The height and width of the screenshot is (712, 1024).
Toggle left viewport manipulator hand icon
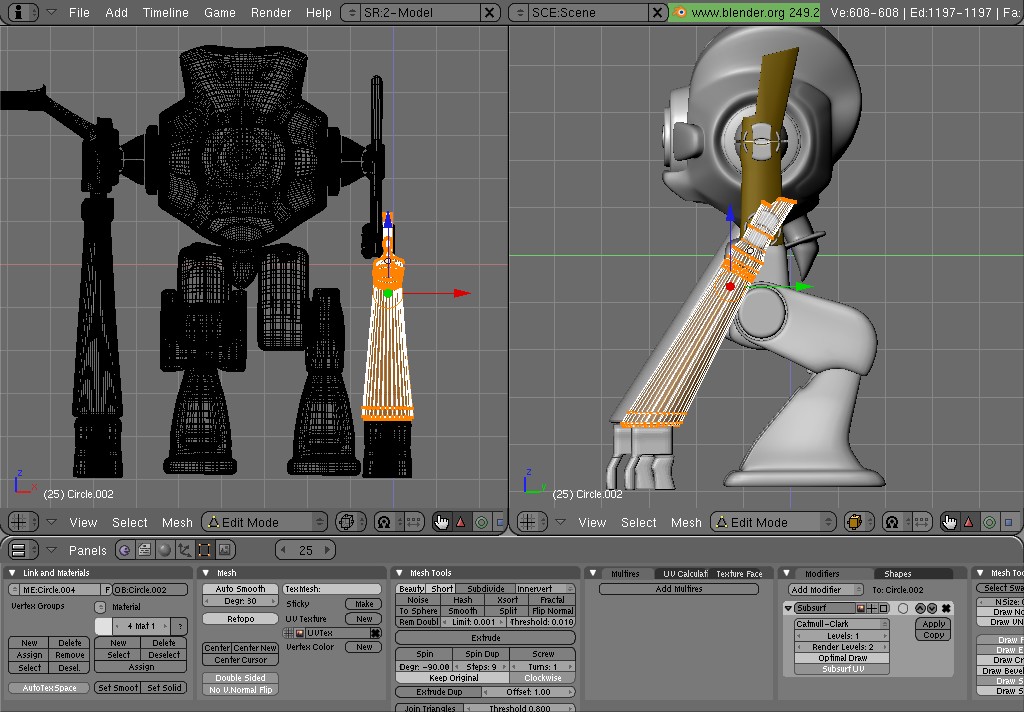[441, 522]
